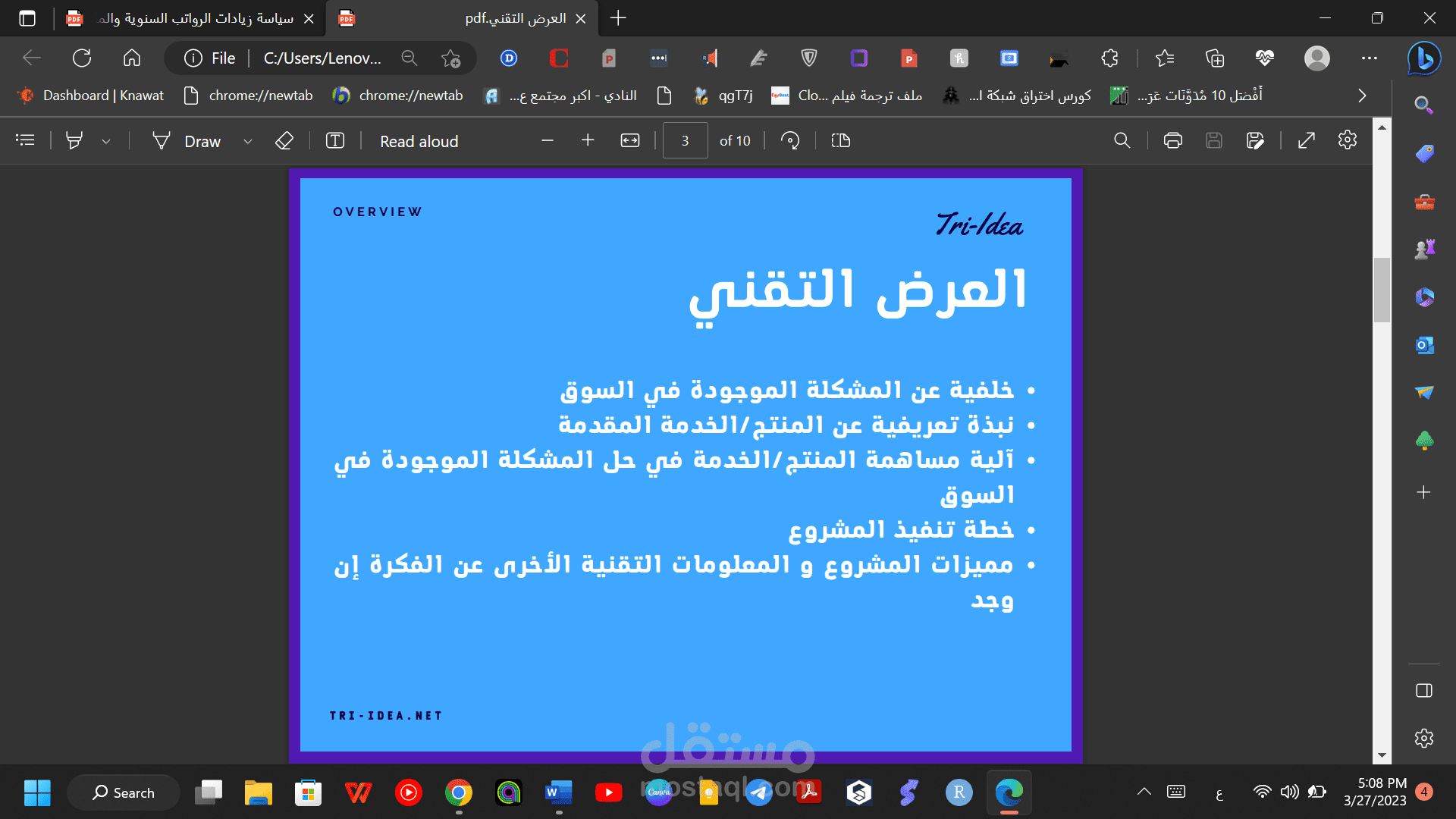1456x819 pixels.
Task: Open the tab actions menu
Action: (x=27, y=18)
